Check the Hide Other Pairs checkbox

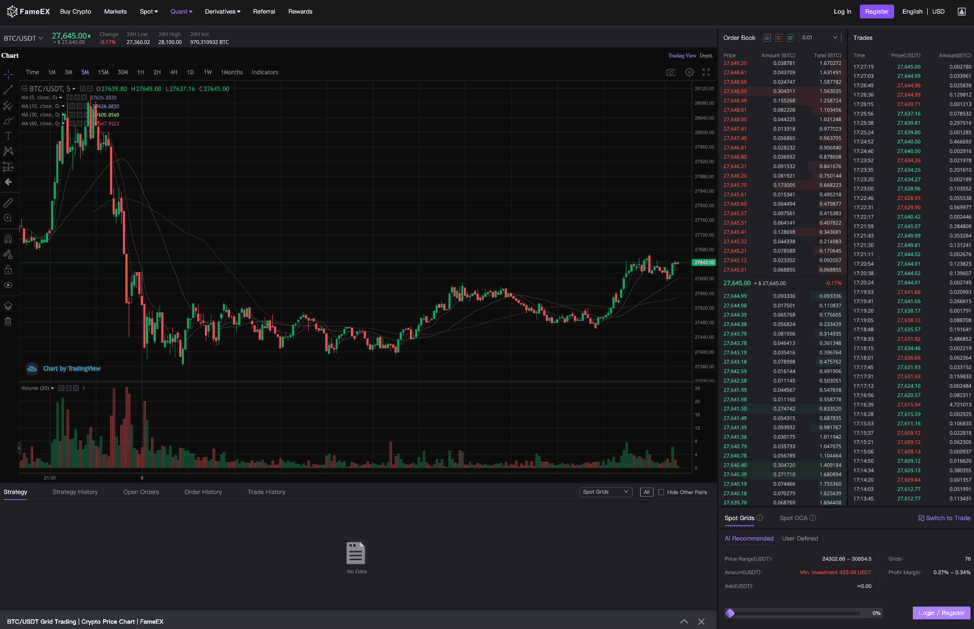[661, 492]
